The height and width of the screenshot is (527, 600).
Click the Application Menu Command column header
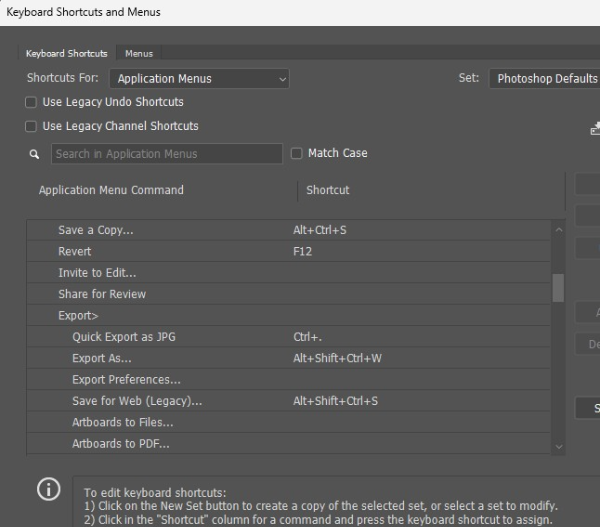pos(111,190)
